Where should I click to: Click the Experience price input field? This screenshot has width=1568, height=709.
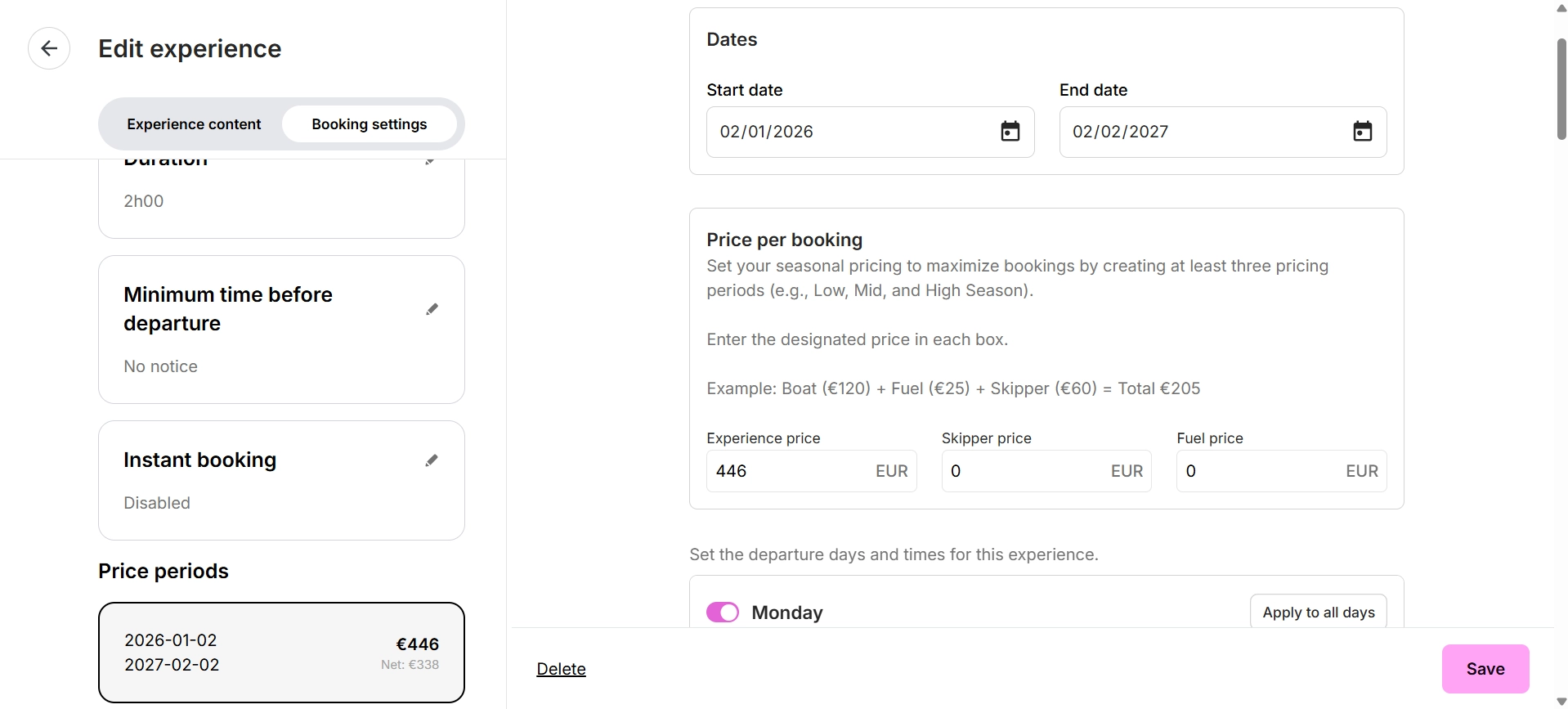click(x=789, y=471)
